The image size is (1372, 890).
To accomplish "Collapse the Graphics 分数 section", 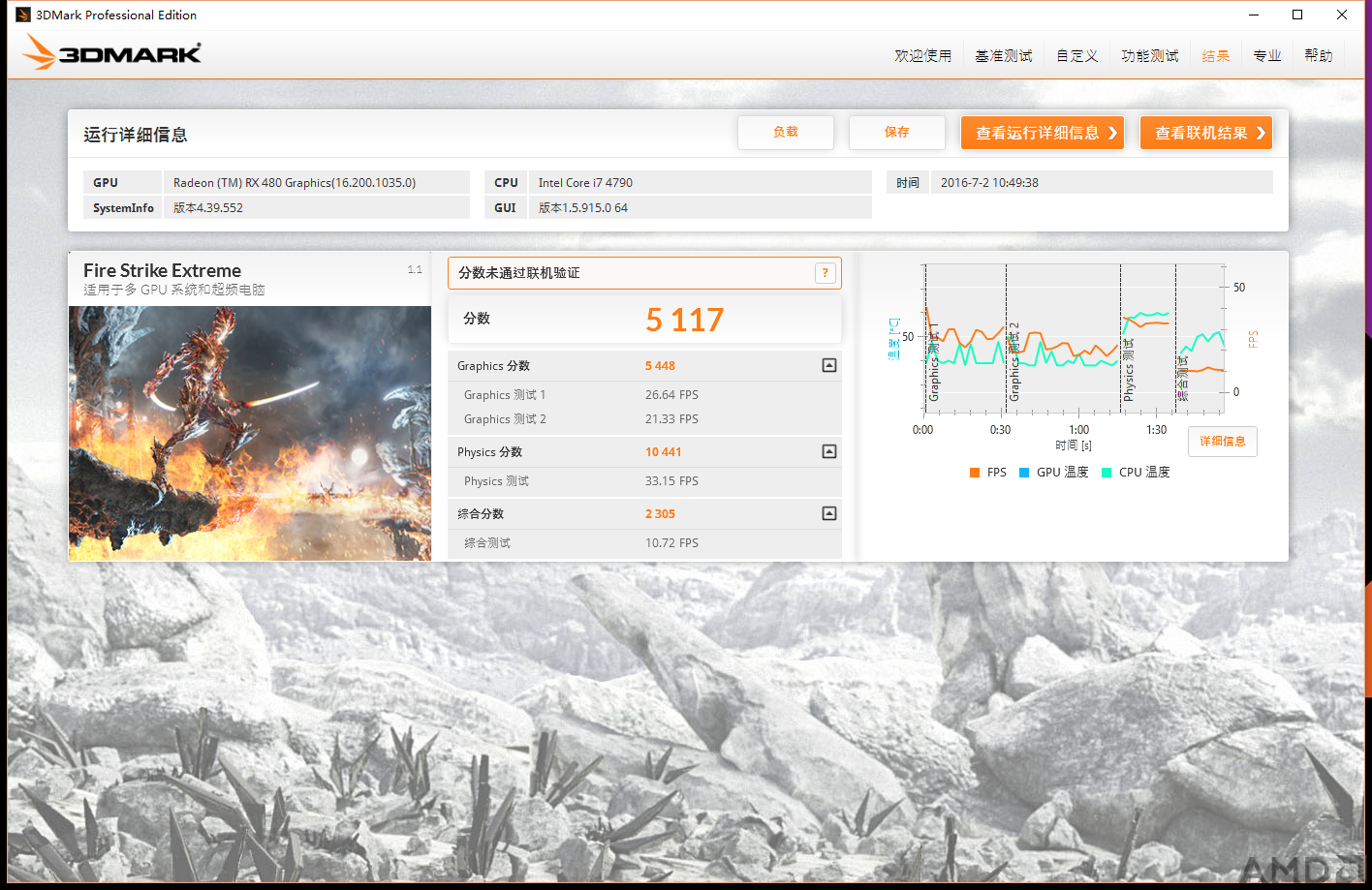I will pyautogui.click(x=828, y=365).
